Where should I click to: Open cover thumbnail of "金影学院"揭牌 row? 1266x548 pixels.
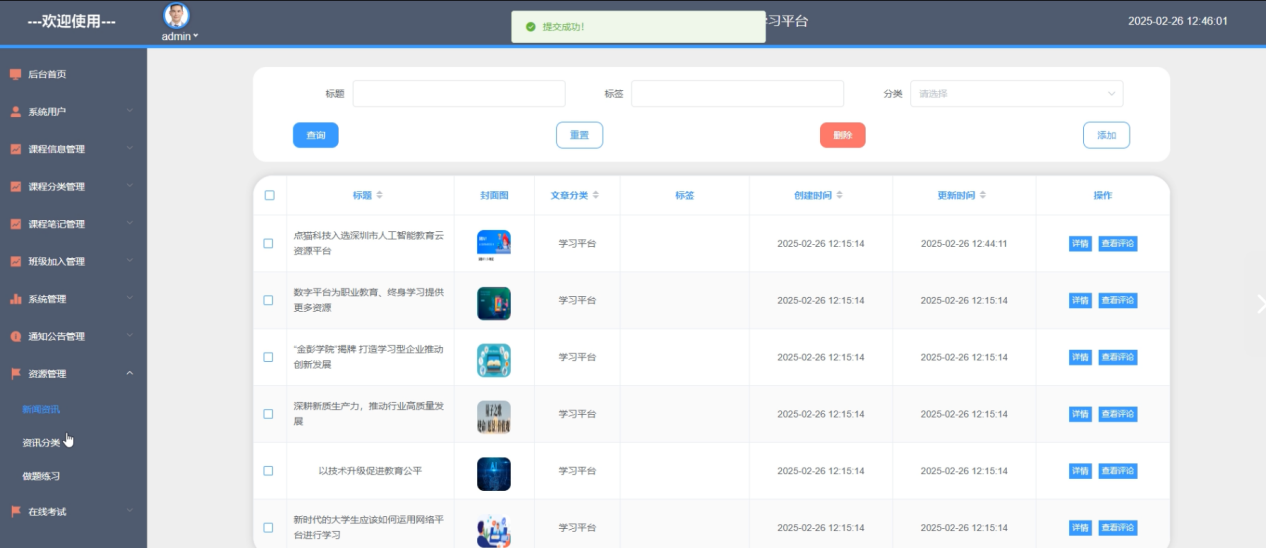click(494, 360)
